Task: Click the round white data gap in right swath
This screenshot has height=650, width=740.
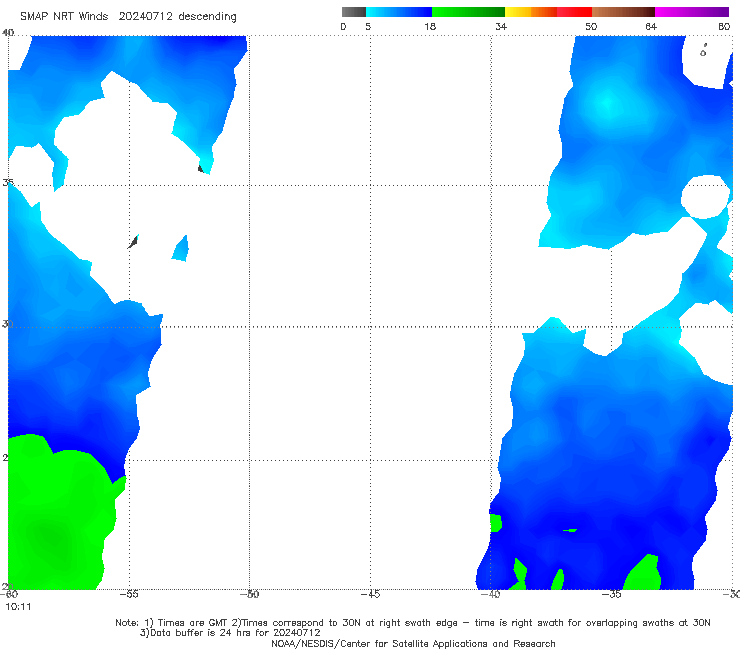Action: click(706, 197)
